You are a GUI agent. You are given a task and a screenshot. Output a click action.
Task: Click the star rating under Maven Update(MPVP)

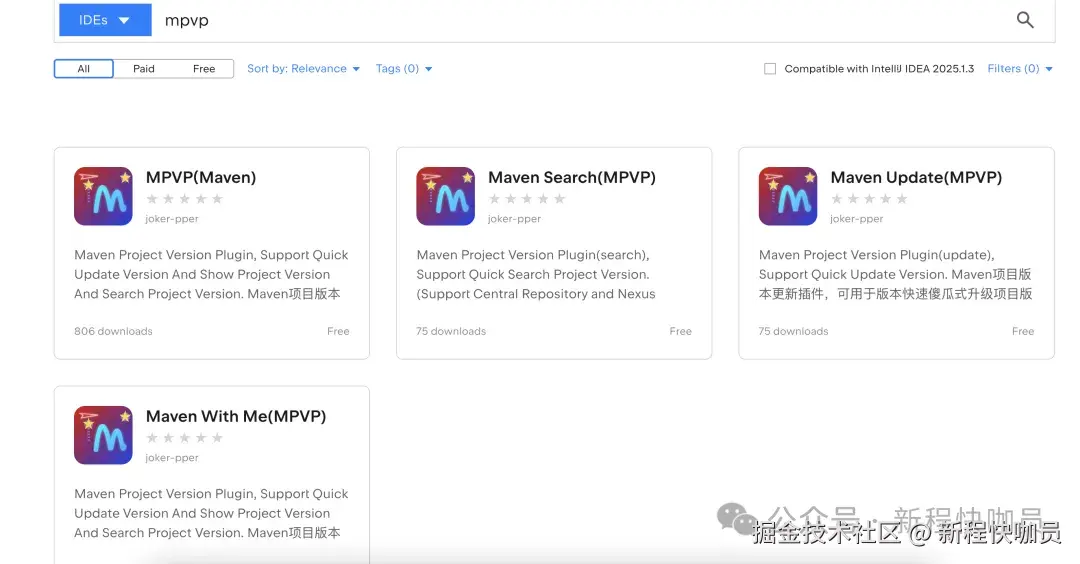pyautogui.click(x=869, y=199)
